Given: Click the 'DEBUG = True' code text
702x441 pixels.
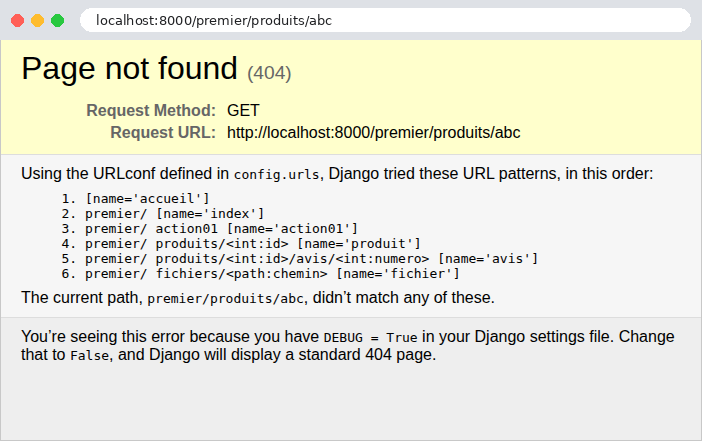Looking at the screenshot, I should point(370,338).
